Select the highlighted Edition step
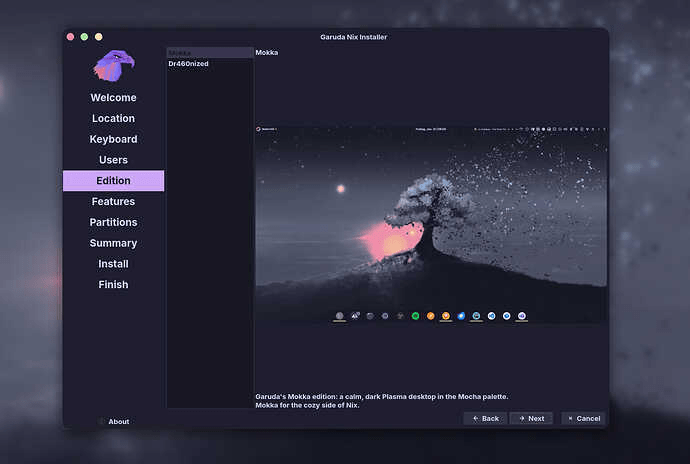690x464 pixels. pos(113,180)
